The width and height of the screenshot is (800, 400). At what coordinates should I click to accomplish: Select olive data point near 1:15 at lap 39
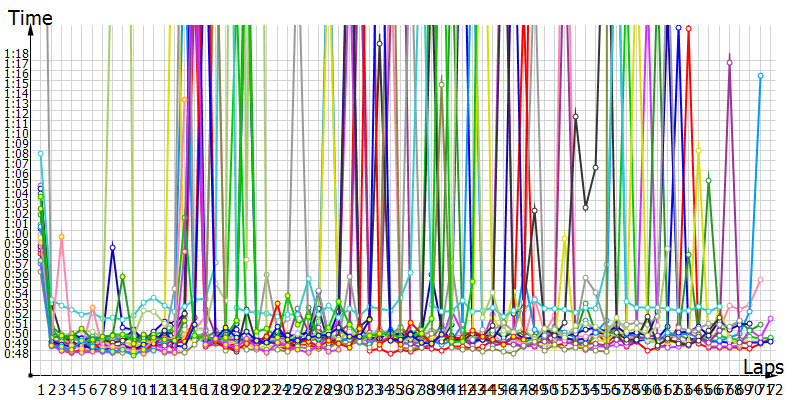[x=441, y=84]
